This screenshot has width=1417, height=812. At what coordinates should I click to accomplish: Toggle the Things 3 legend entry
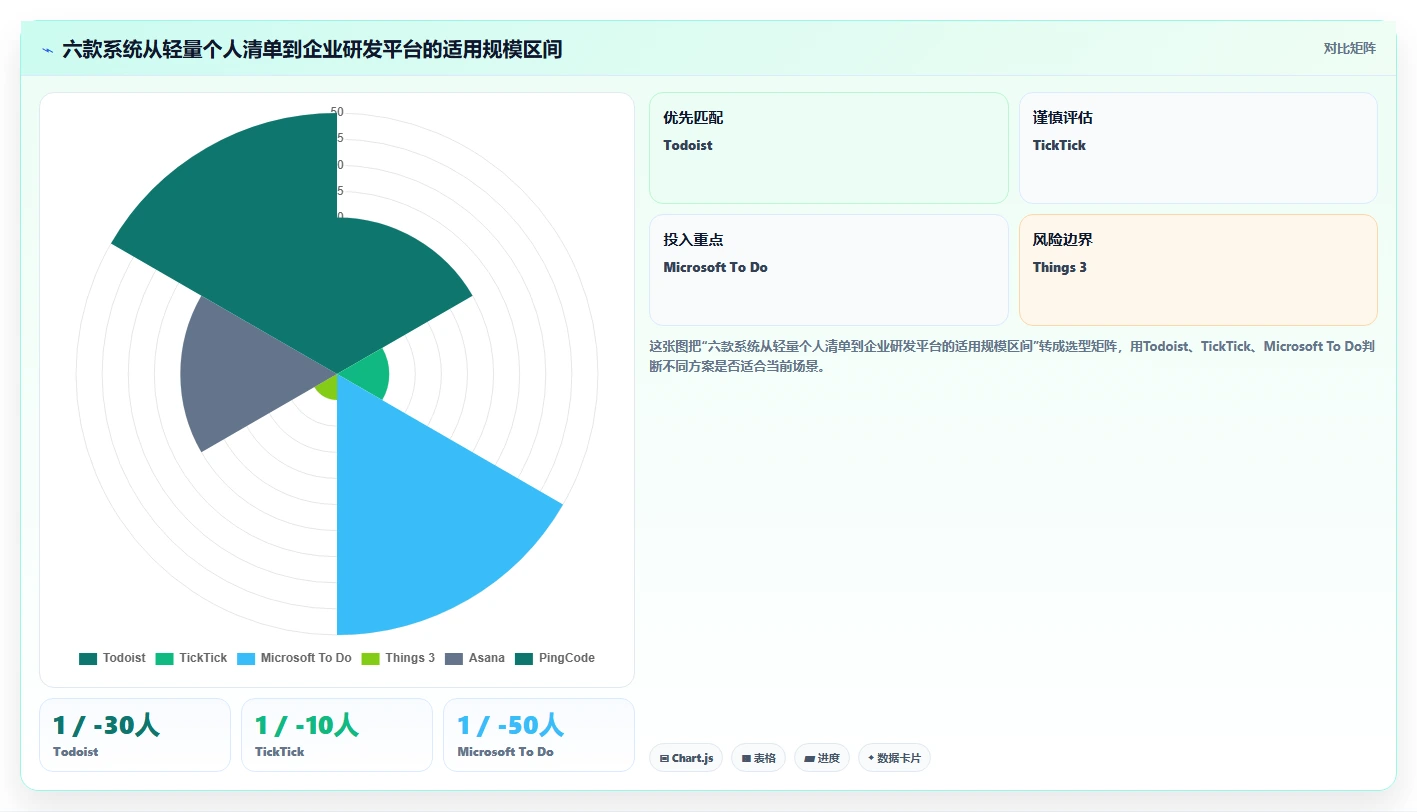pyautogui.click(x=398, y=658)
